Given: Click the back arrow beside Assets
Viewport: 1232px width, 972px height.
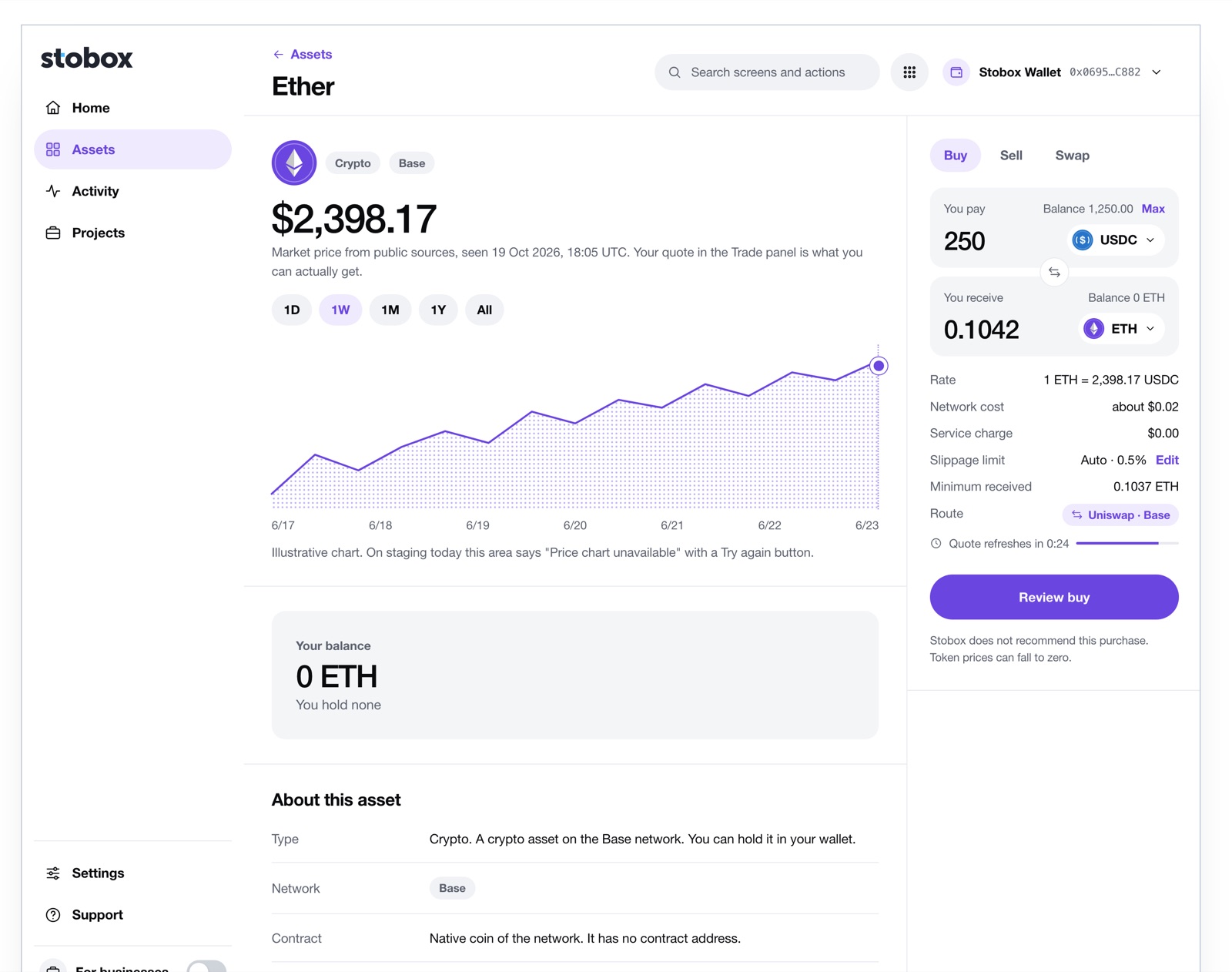Looking at the screenshot, I should (x=278, y=55).
